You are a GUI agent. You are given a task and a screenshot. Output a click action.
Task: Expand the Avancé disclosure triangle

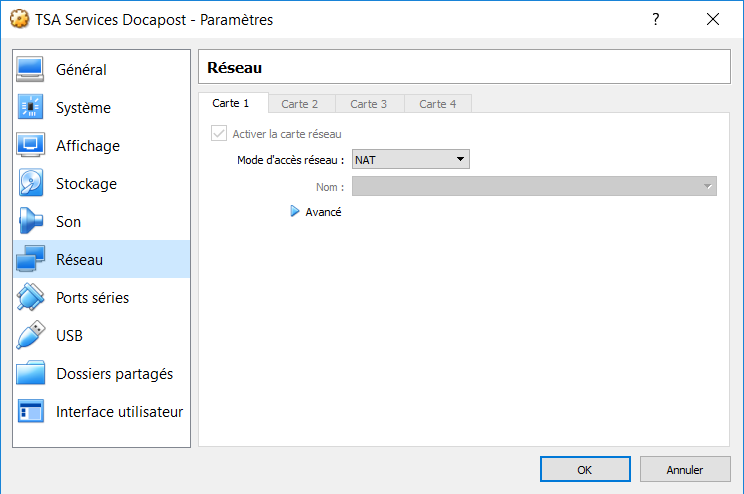pos(295,211)
